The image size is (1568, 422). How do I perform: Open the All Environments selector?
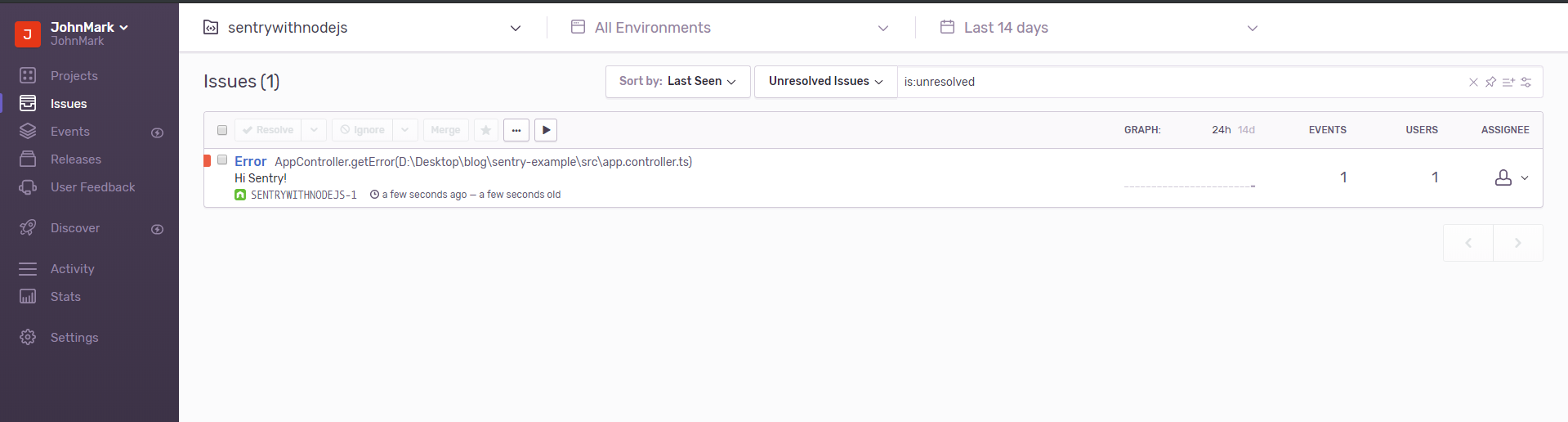tap(730, 28)
